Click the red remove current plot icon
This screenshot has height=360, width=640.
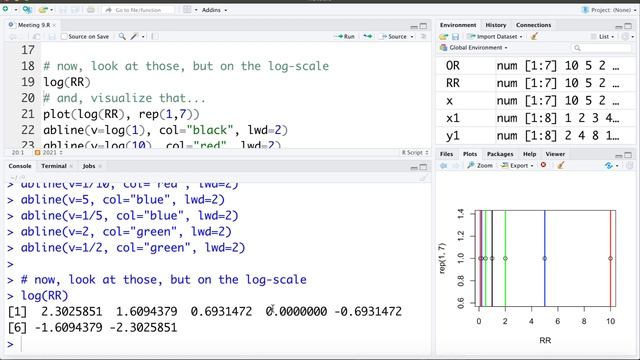pos(543,165)
